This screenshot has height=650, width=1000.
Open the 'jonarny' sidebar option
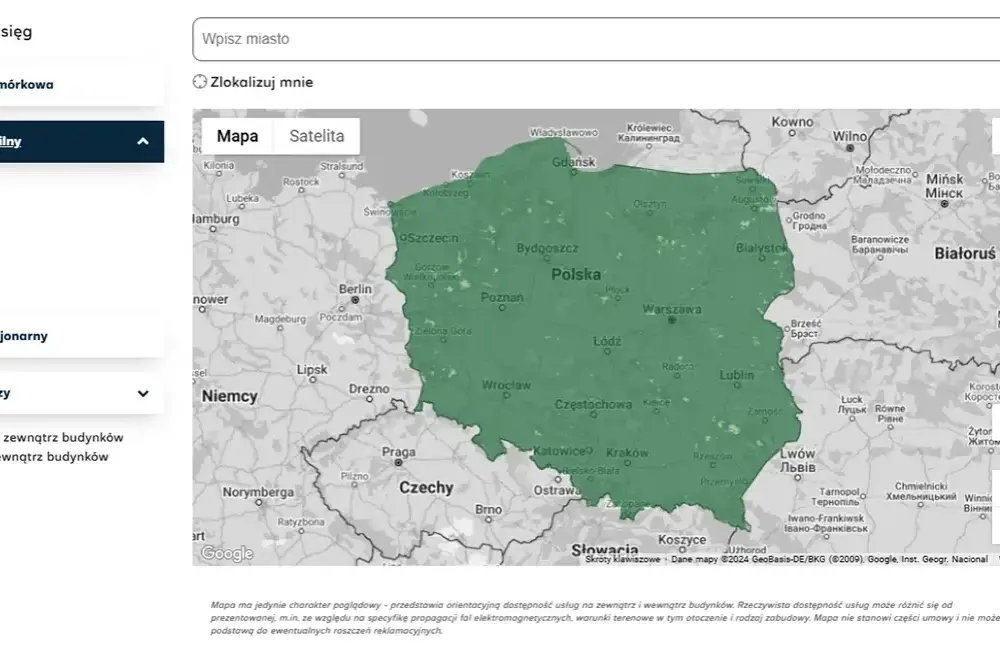coord(82,336)
